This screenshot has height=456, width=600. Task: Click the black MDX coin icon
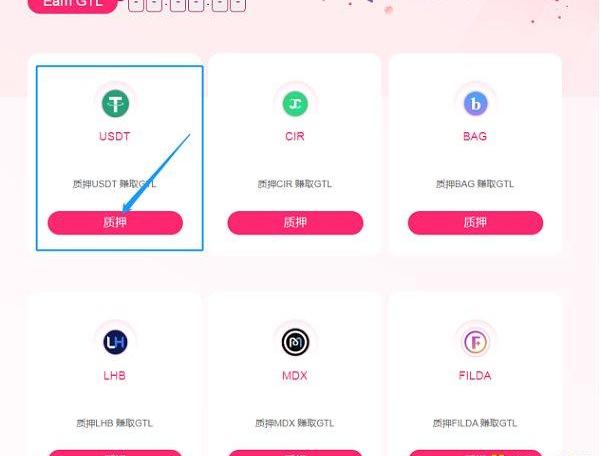point(295,342)
